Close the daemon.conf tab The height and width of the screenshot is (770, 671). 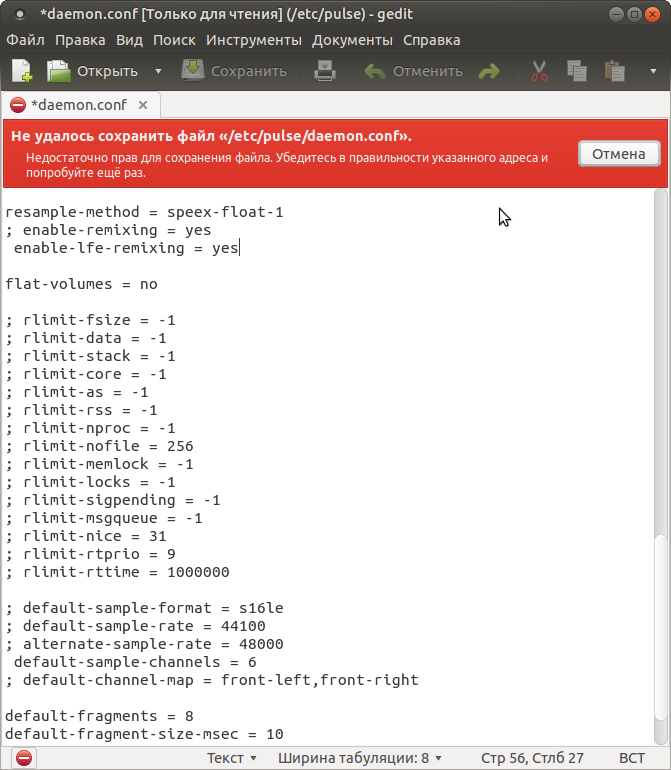[x=143, y=104]
